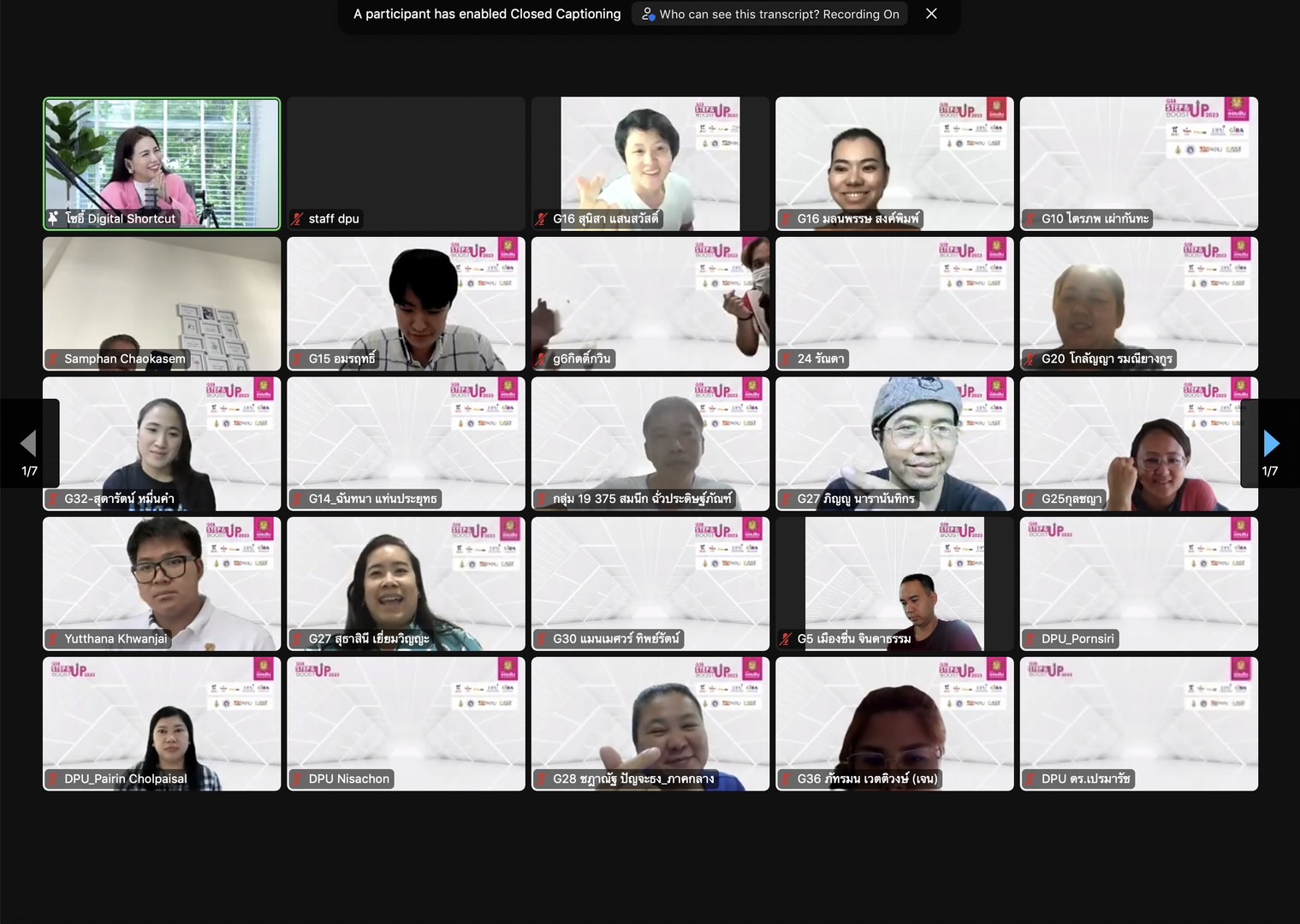Click the muted mic icon for G5 เมืองชื่น จินดาธรรม
Viewport: 1300px width, 924px height.
click(786, 638)
